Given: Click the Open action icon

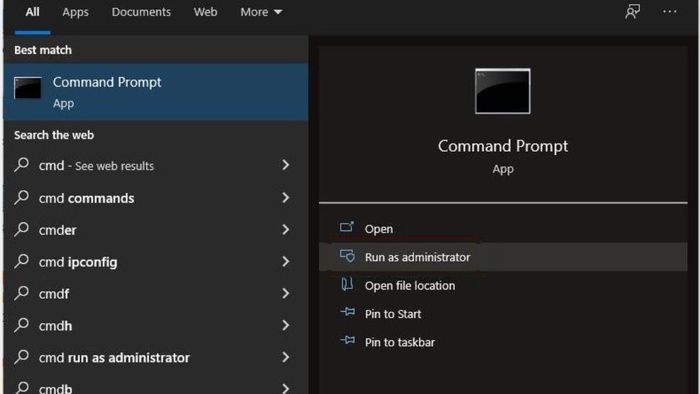Looking at the screenshot, I should pos(347,227).
